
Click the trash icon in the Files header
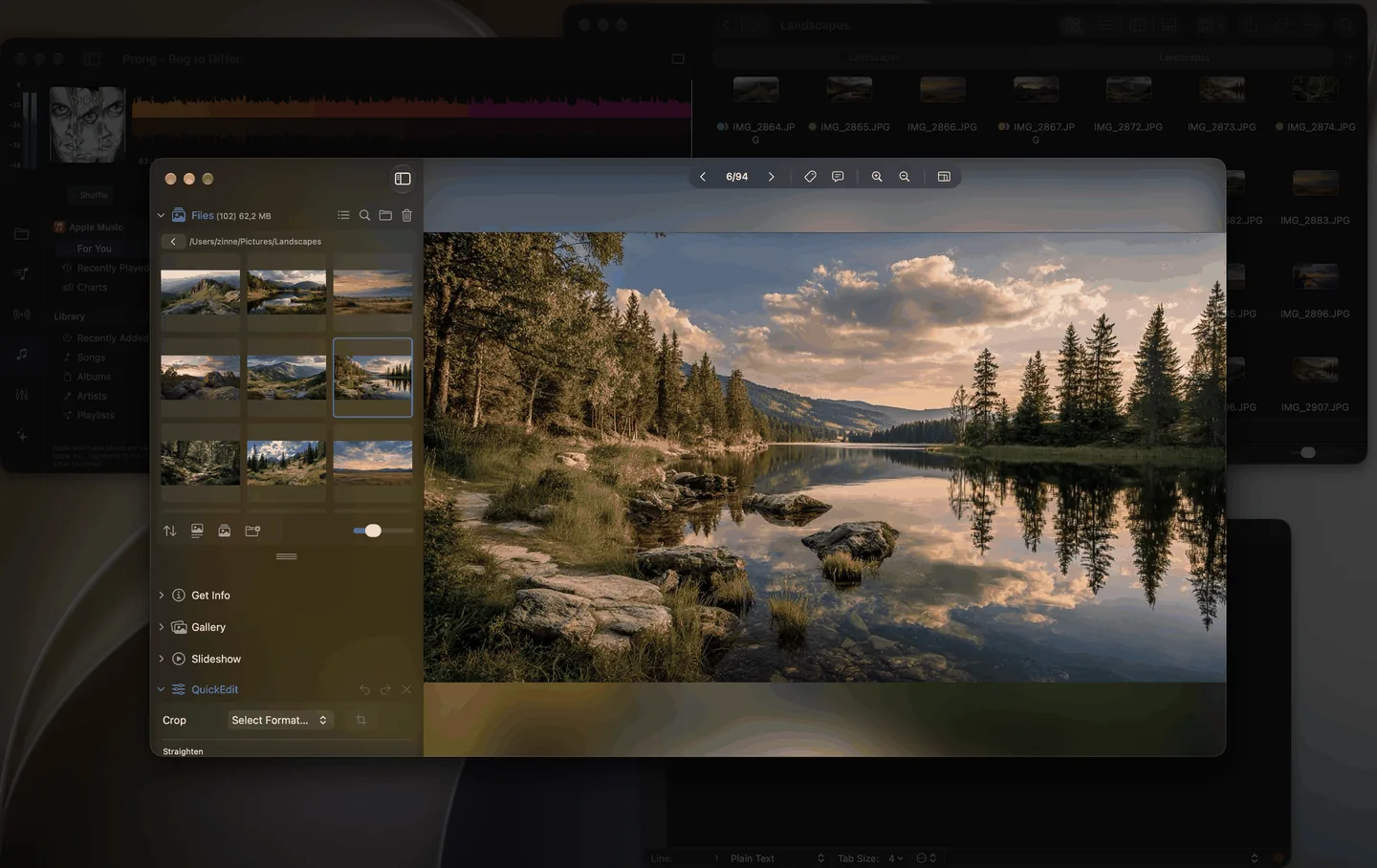pyautogui.click(x=406, y=216)
